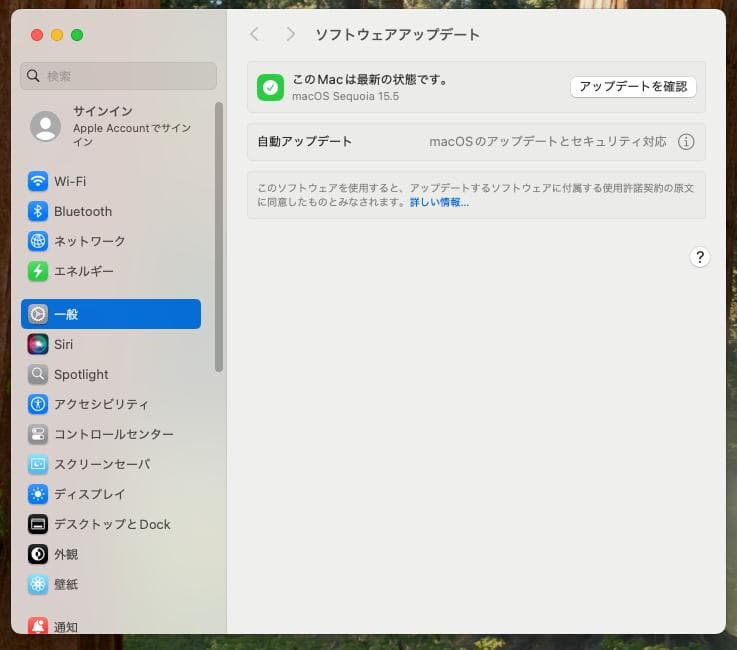Click the アクセシビリティ icon
The width and height of the screenshot is (737, 650).
tap(38, 404)
